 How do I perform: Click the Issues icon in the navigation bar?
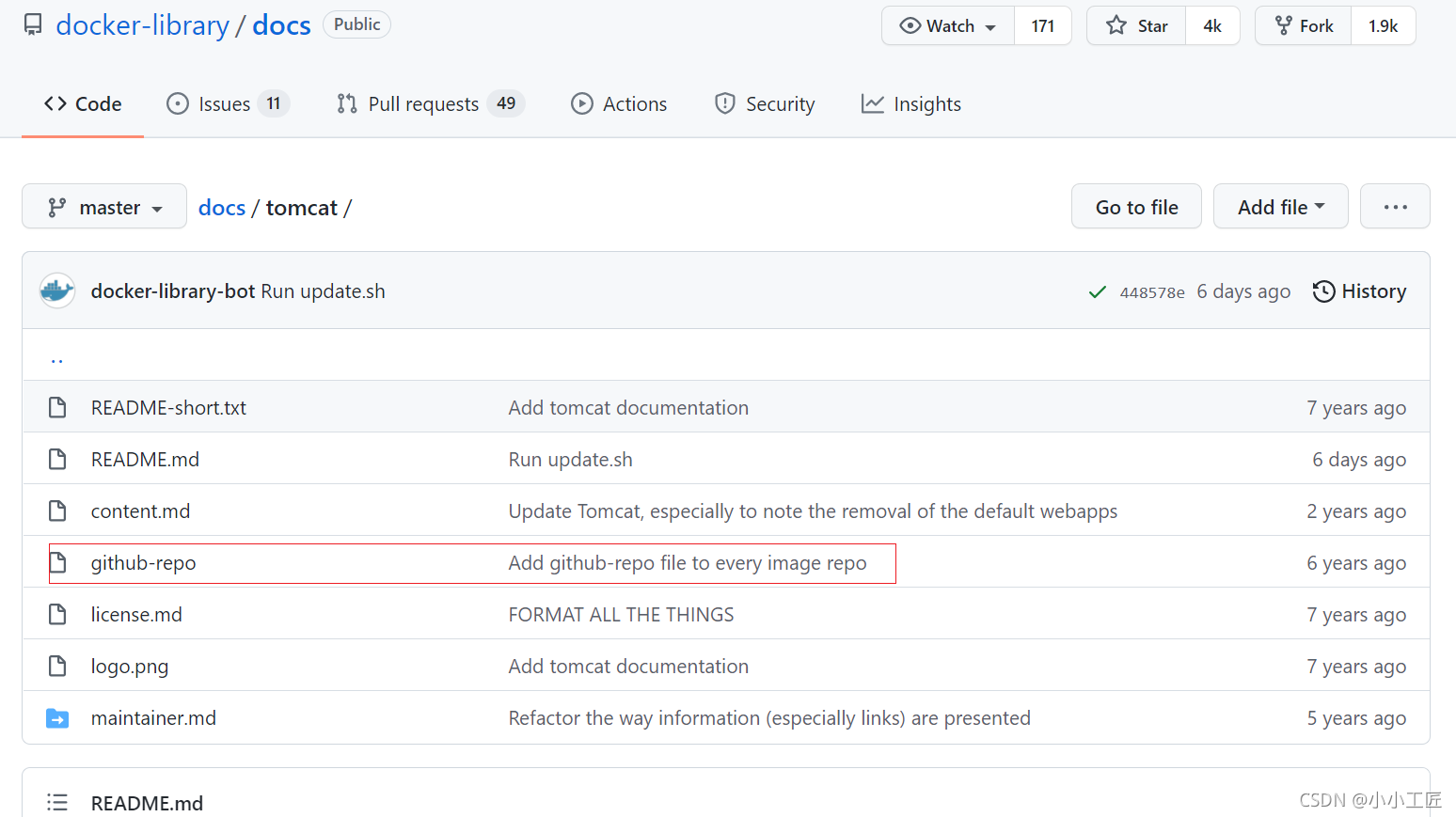point(178,103)
